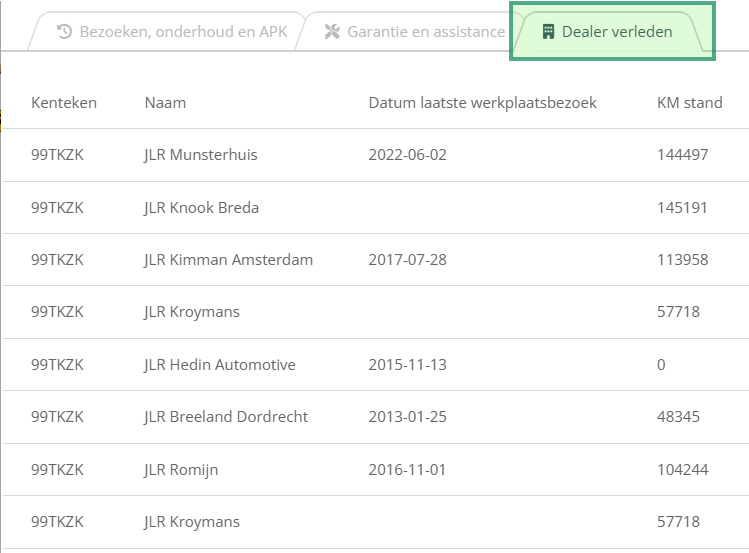The image size is (749, 553).
Task: Select the Dealer verleden tab
Action: tap(612, 32)
